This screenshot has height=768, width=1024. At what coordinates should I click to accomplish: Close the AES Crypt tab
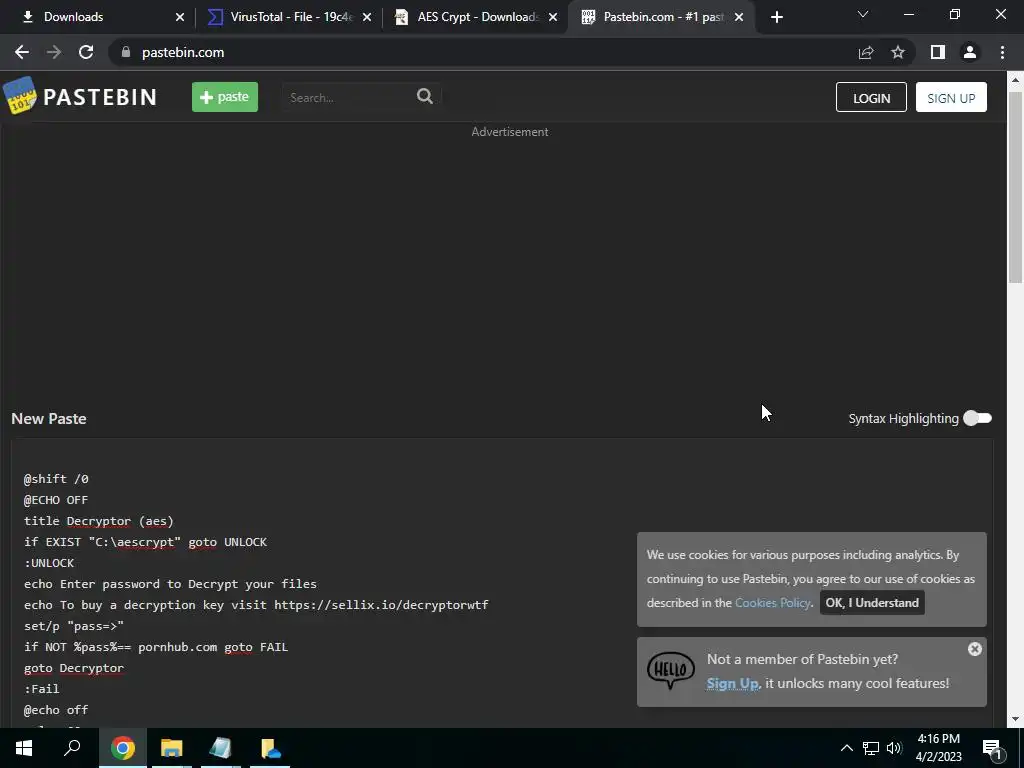click(553, 17)
